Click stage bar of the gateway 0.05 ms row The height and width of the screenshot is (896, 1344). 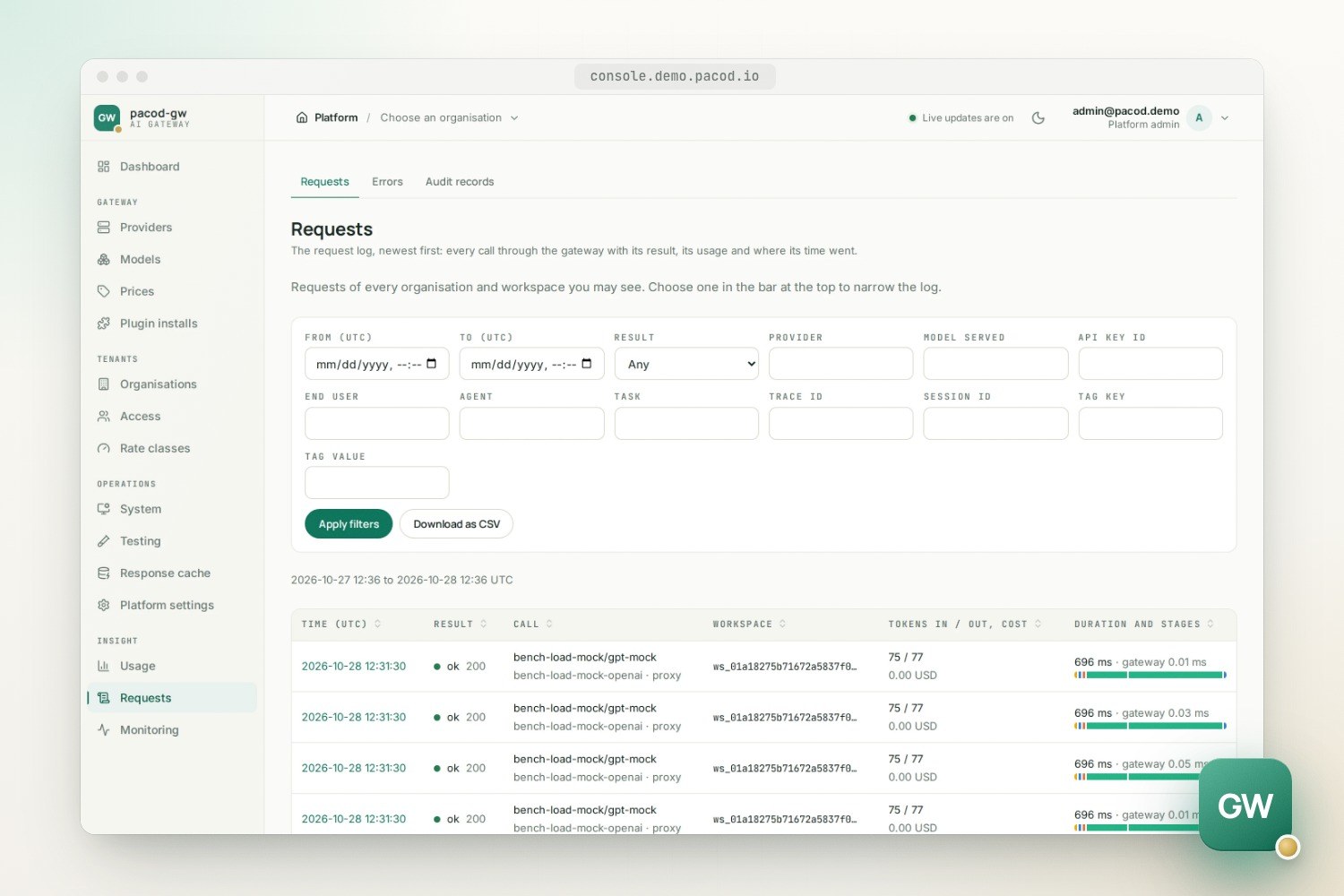tap(1138, 777)
